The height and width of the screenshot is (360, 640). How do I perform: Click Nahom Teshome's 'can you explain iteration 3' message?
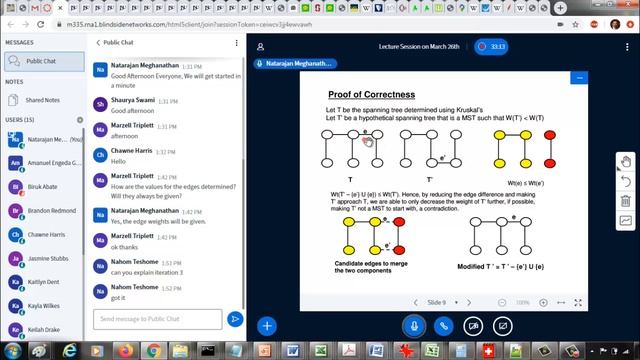tap(147, 272)
